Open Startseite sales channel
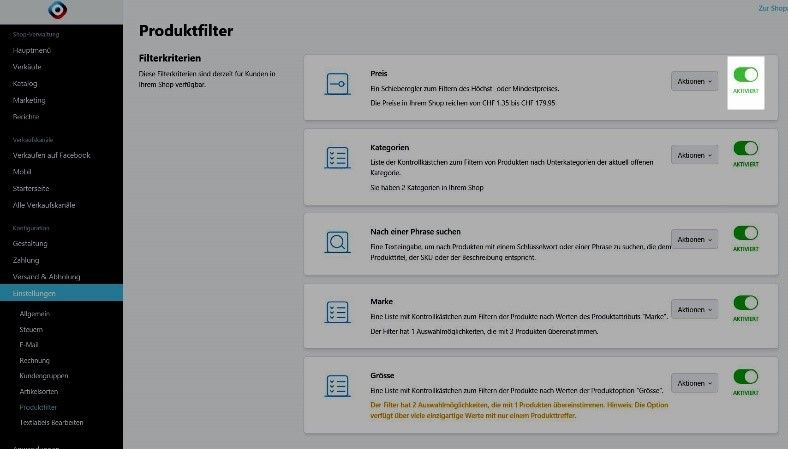 coord(31,189)
